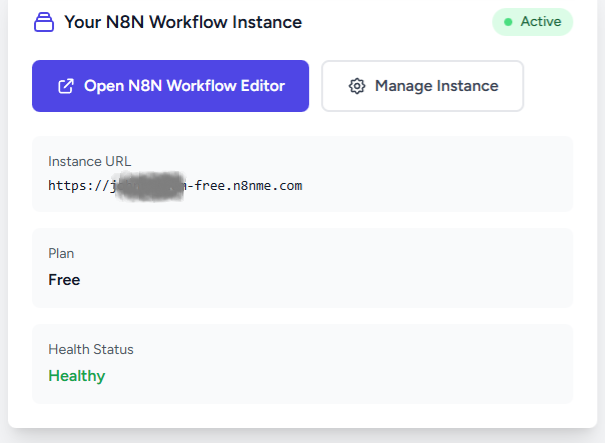Select the green Healthy status text
The width and height of the screenshot is (605, 443).
pyautogui.click(x=77, y=376)
